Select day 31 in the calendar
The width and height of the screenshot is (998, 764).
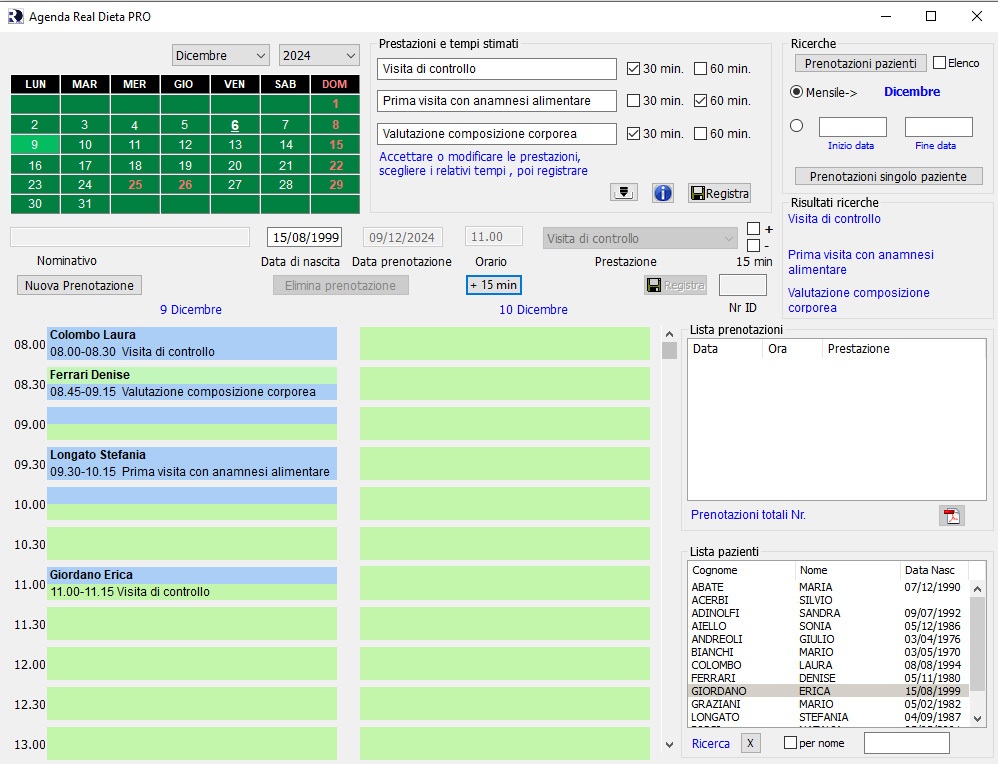(x=85, y=204)
